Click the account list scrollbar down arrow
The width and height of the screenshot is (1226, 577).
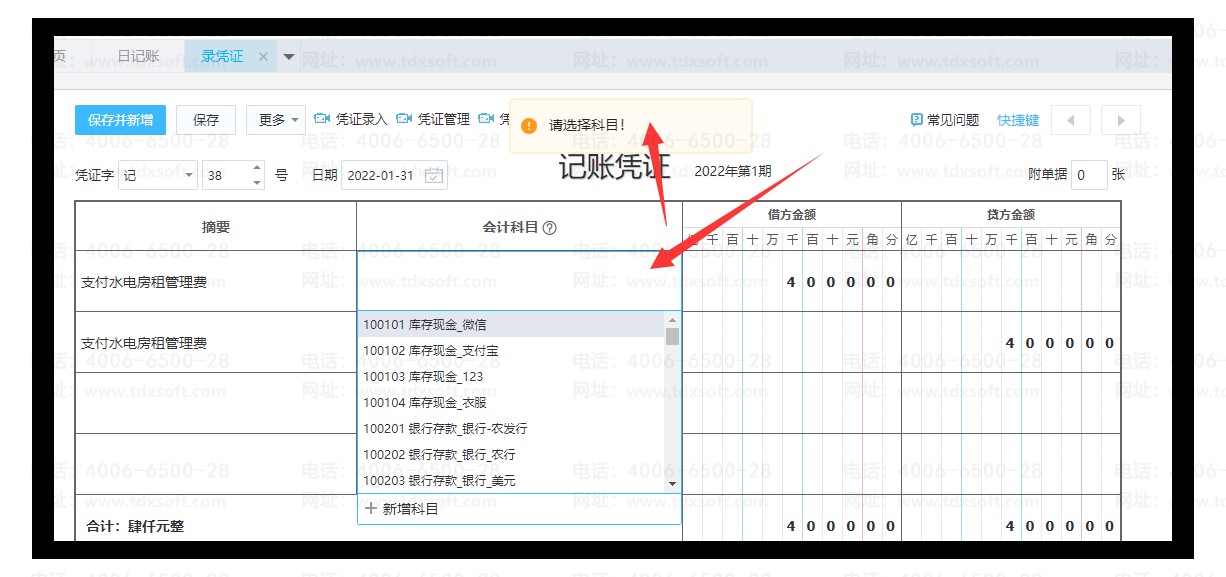[x=672, y=484]
